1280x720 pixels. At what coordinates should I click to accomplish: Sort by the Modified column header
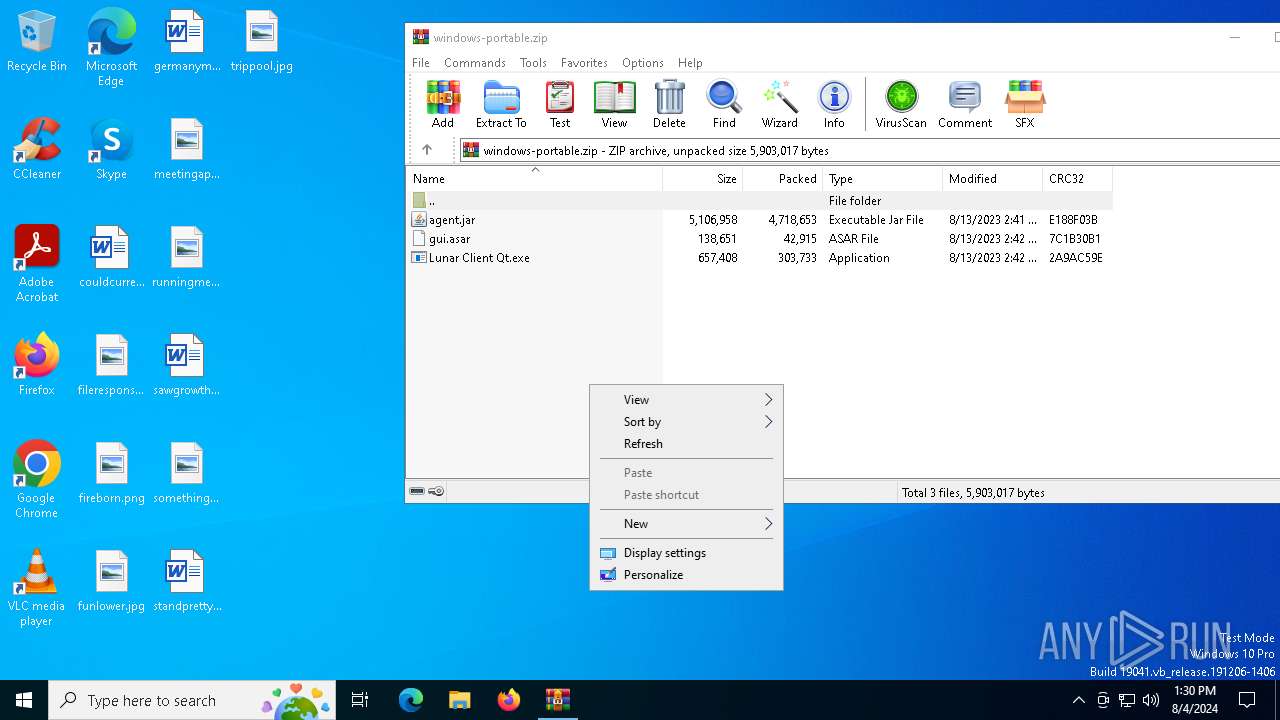pyautogui.click(x=992, y=178)
